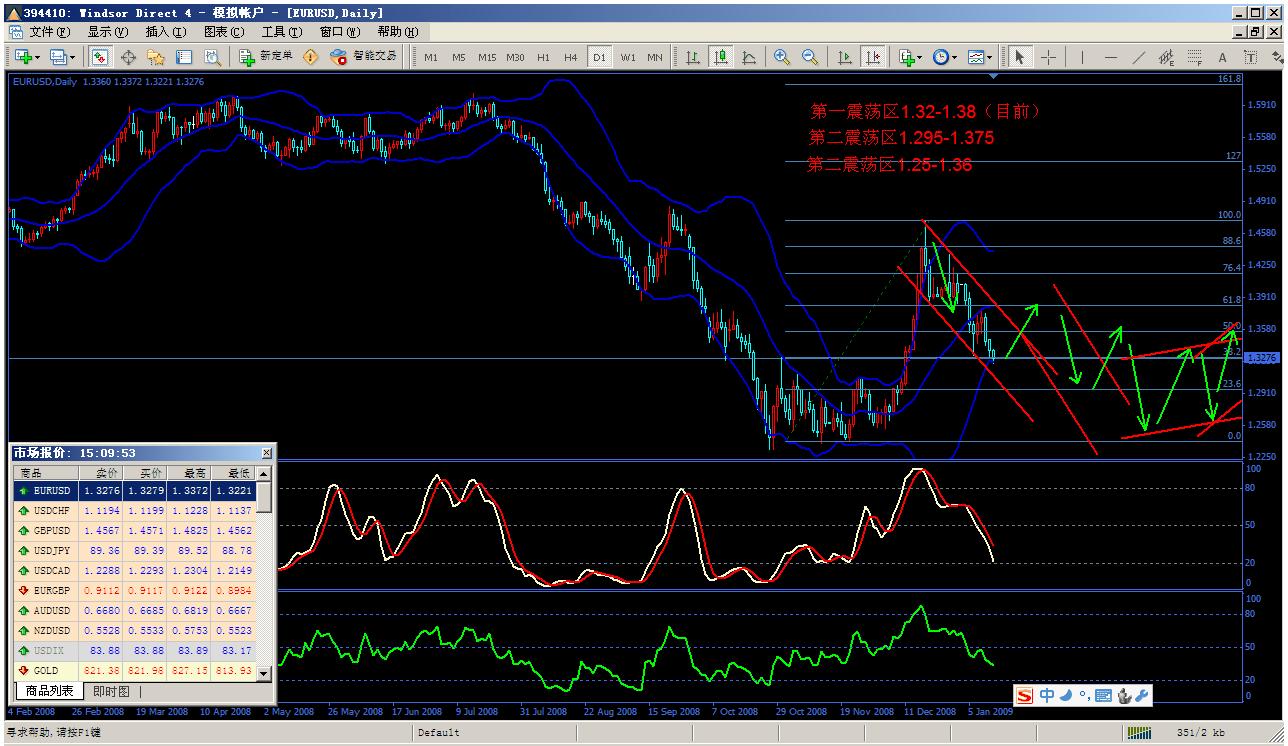Zoom out of the chart
The image size is (1288, 746).
pos(809,57)
